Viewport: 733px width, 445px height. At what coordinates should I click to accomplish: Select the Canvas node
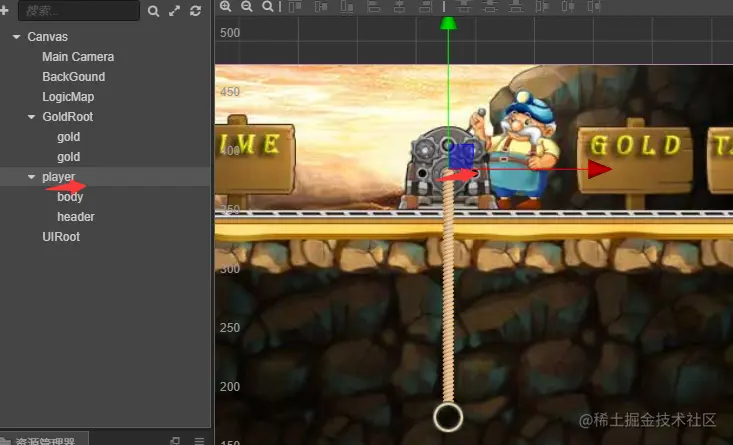(47, 36)
